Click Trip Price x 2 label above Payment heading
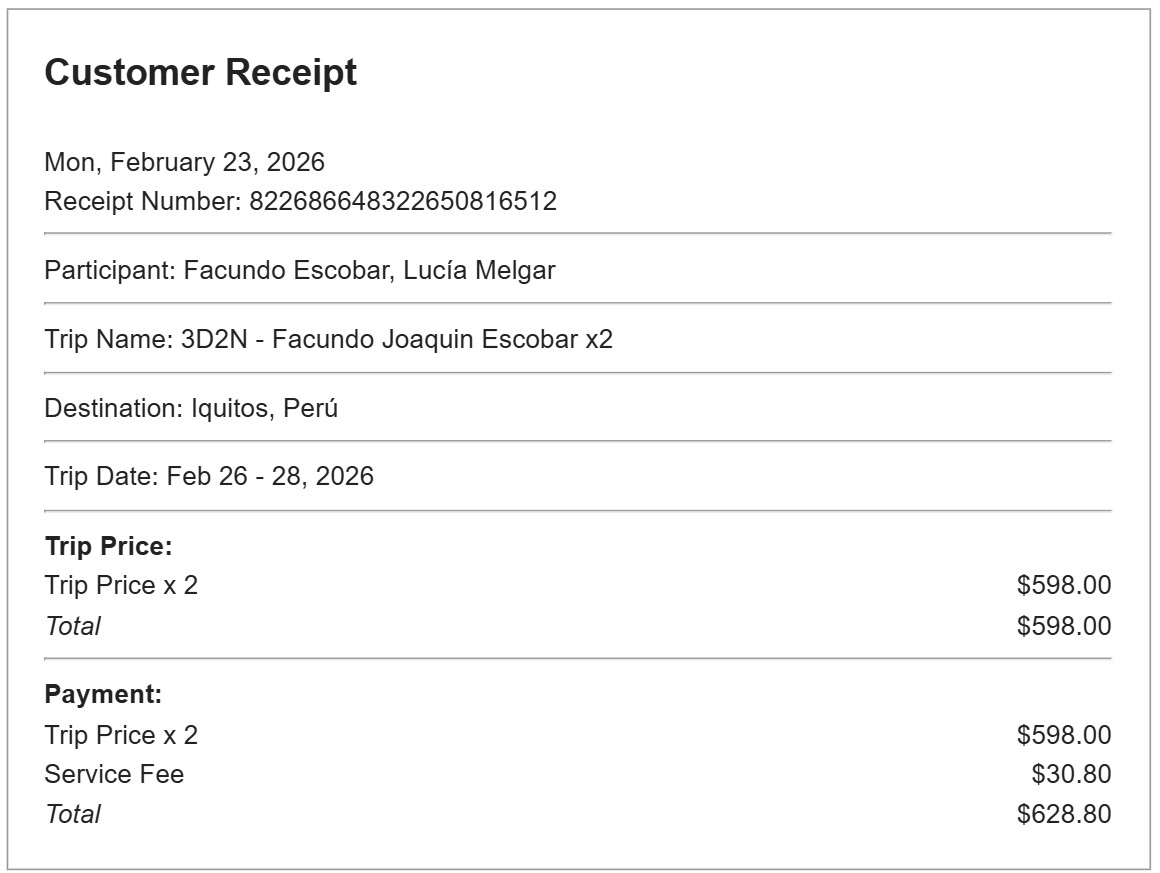Viewport: 1160px width, 873px height. [121, 585]
